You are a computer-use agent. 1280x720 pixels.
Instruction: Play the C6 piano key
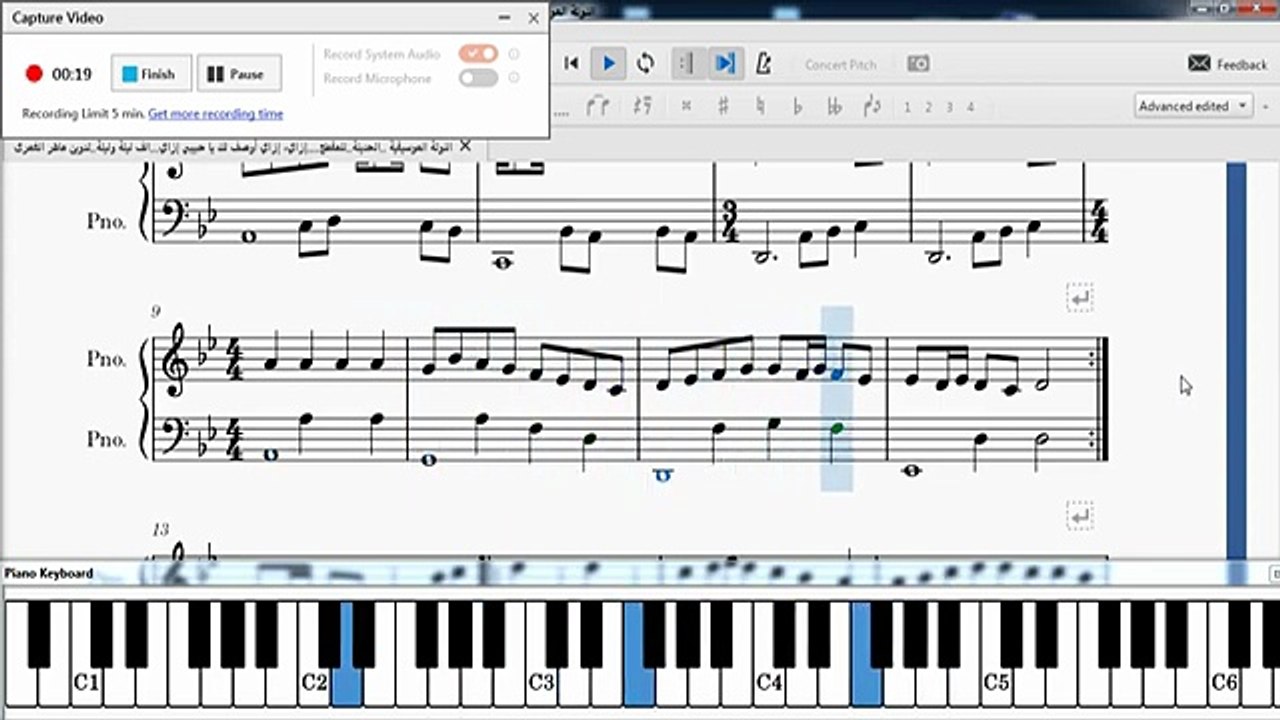[1222, 684]
